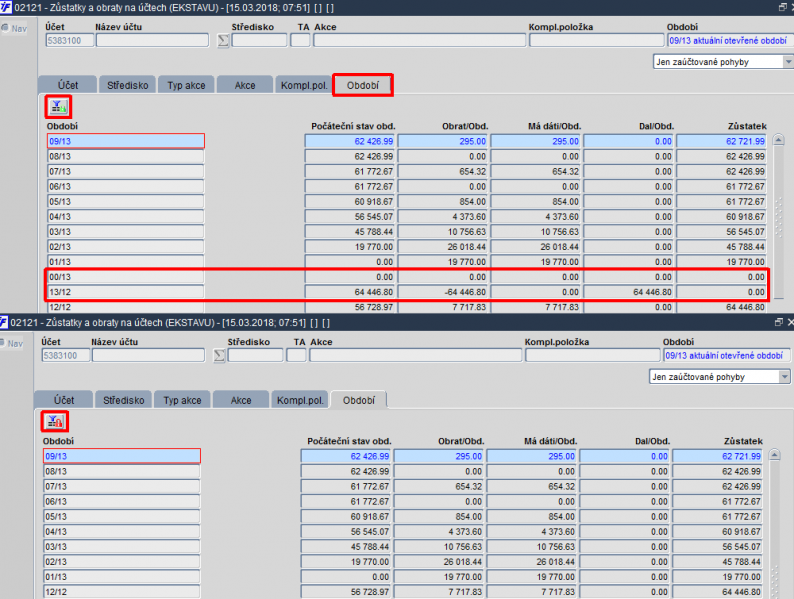The image size is (794, 599).
Task: Click the Akce input field in the upper window
Action: click(x=419, y=41)
